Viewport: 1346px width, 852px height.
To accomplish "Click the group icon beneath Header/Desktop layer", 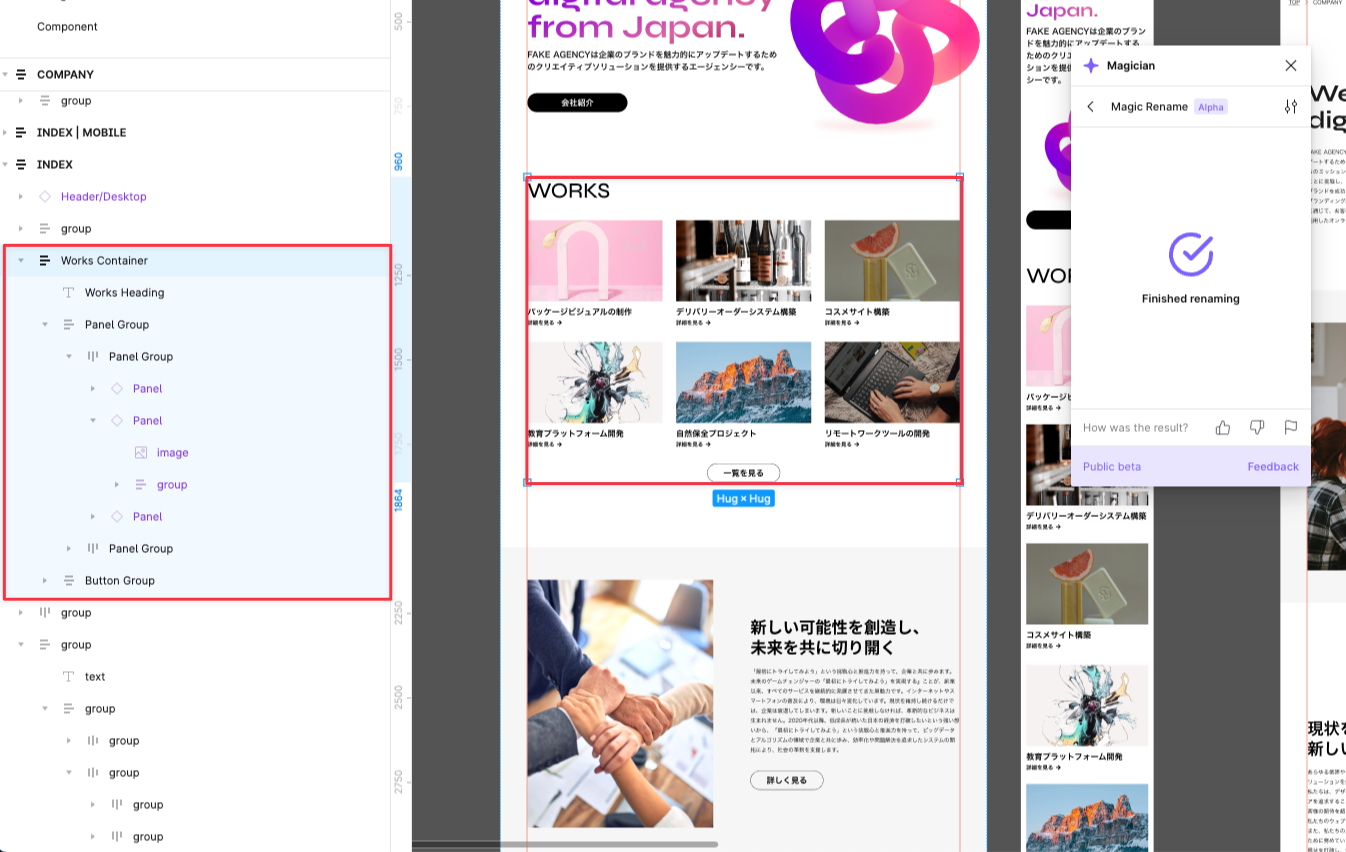I will click(45, 228).
